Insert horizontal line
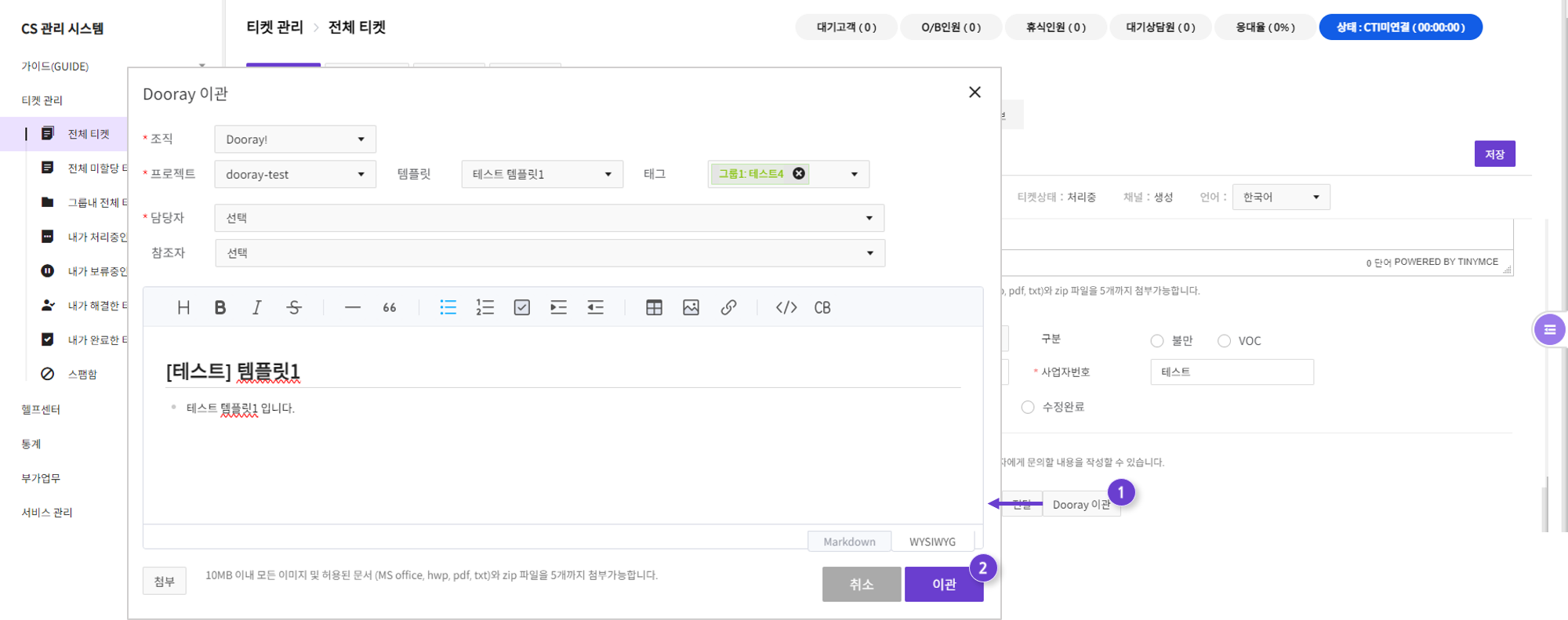 [x=353, y=307]
